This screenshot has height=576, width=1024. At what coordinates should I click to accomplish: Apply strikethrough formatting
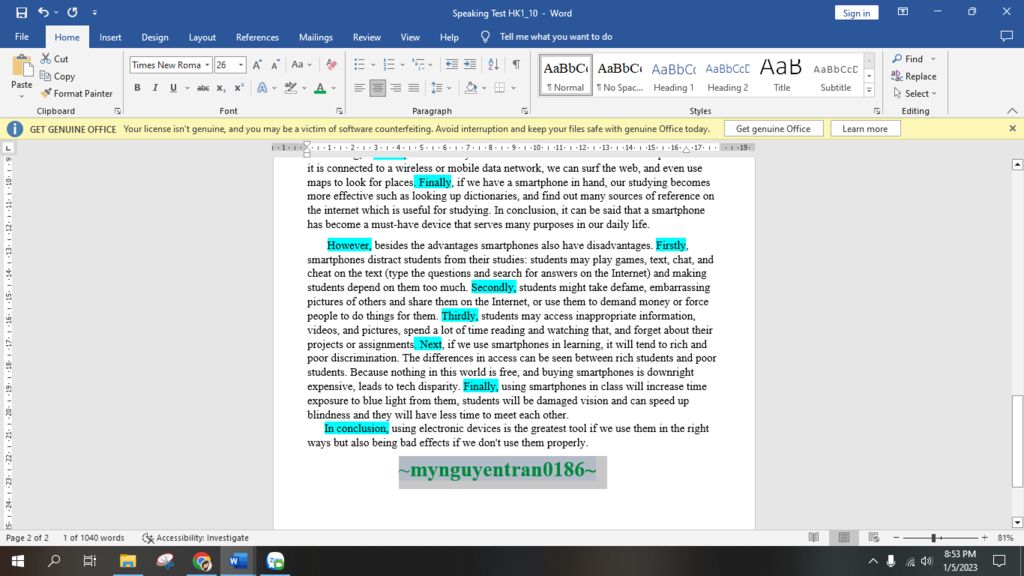pyautogui.click(x=203, y=88)
